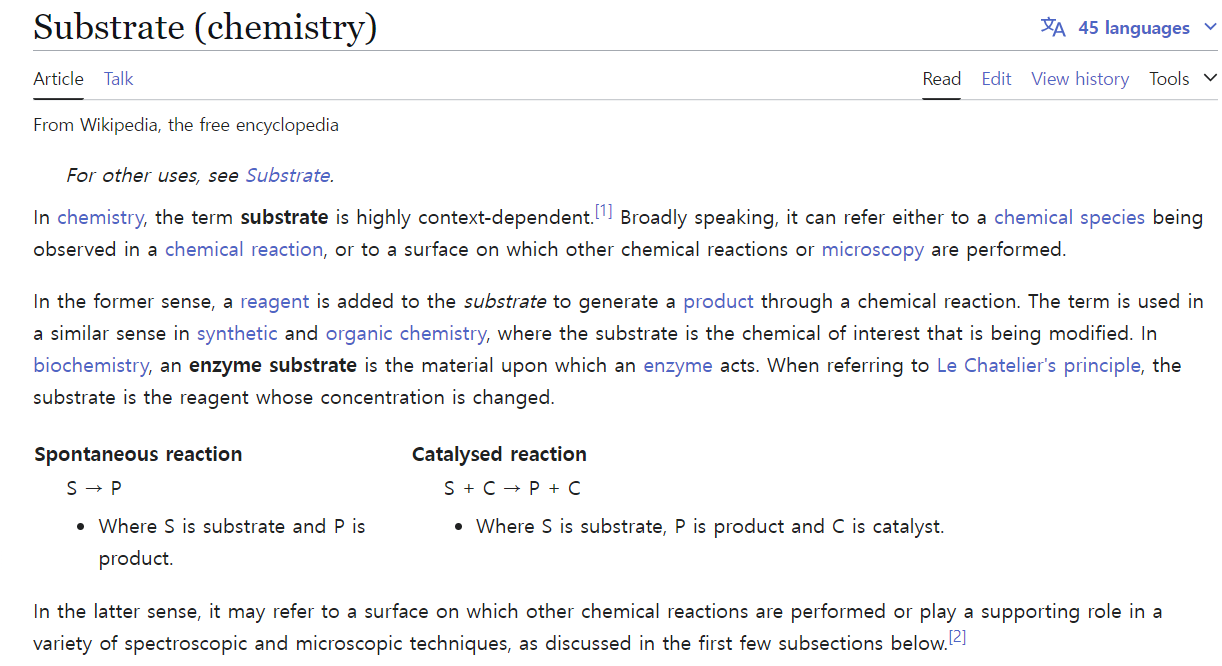Click the microscopy link
The image size is (1222, 666).
pyautogui.click(x=872, y=249)
